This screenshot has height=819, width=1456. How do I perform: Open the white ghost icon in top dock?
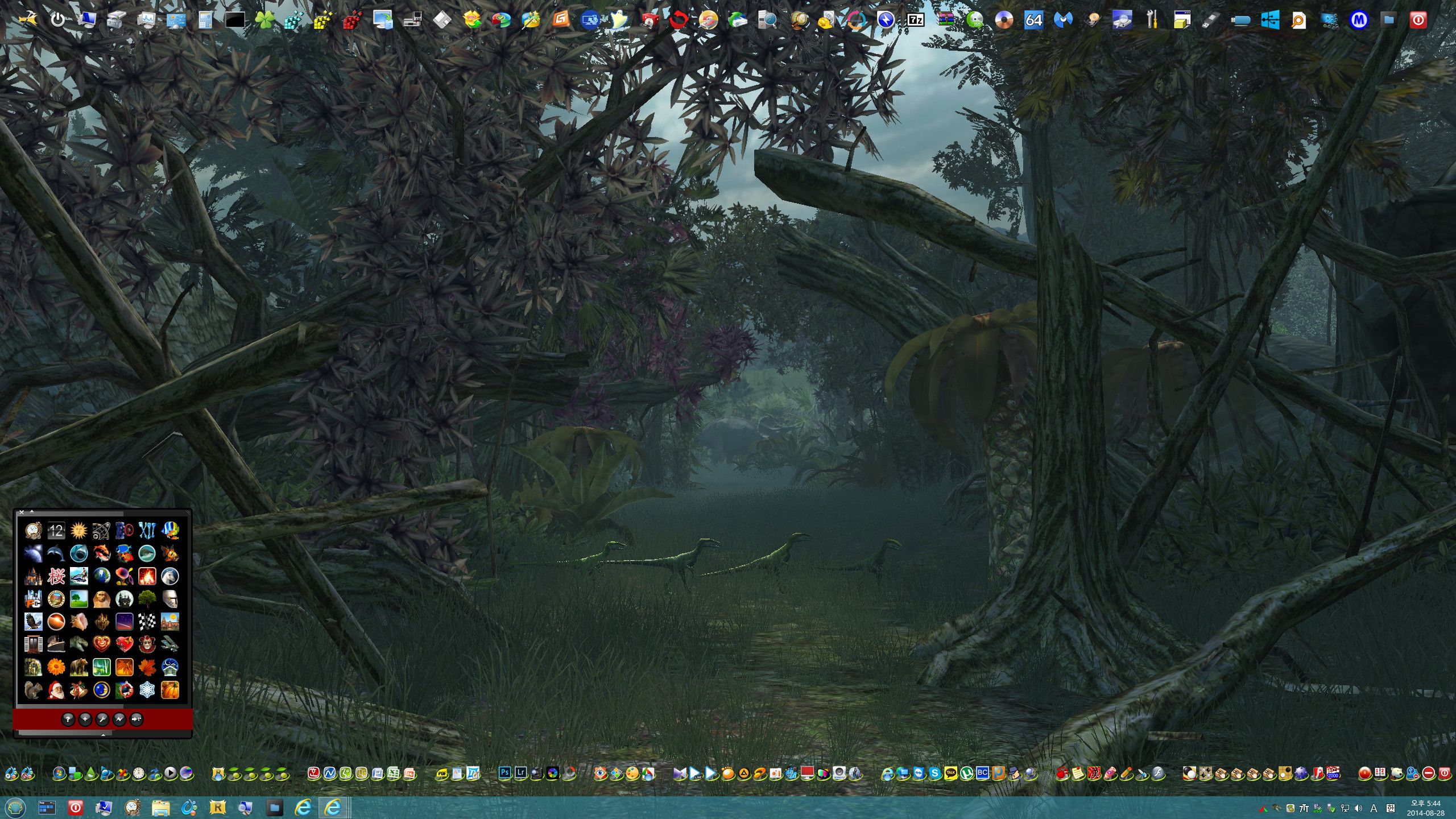619,20
